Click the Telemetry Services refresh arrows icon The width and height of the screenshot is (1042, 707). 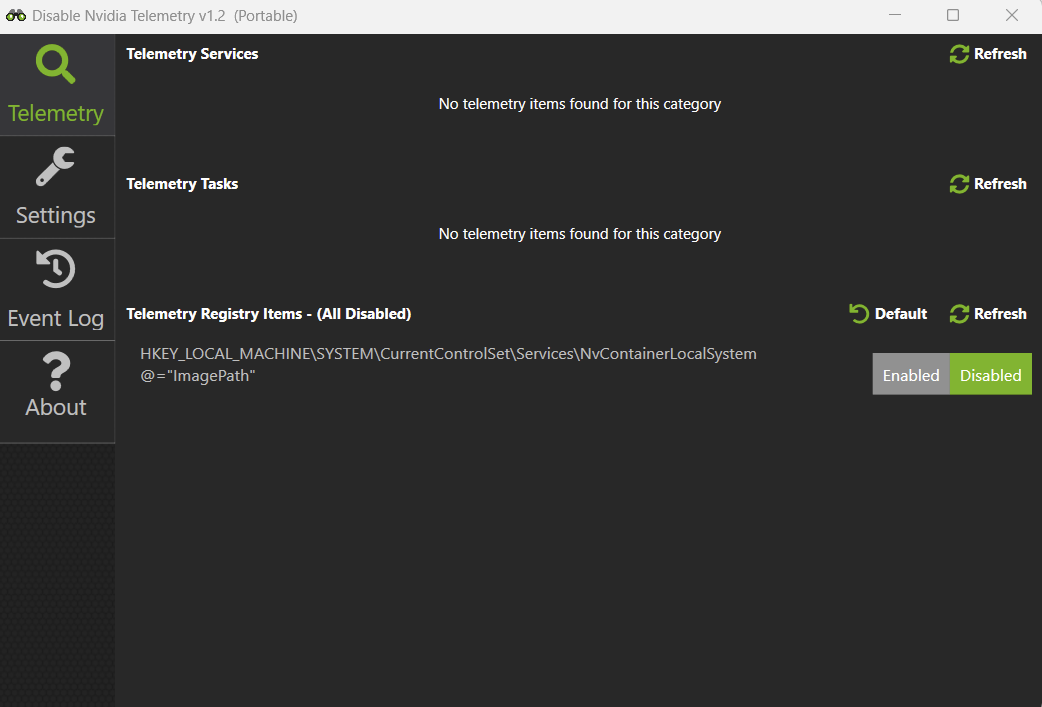pos(959,54)
